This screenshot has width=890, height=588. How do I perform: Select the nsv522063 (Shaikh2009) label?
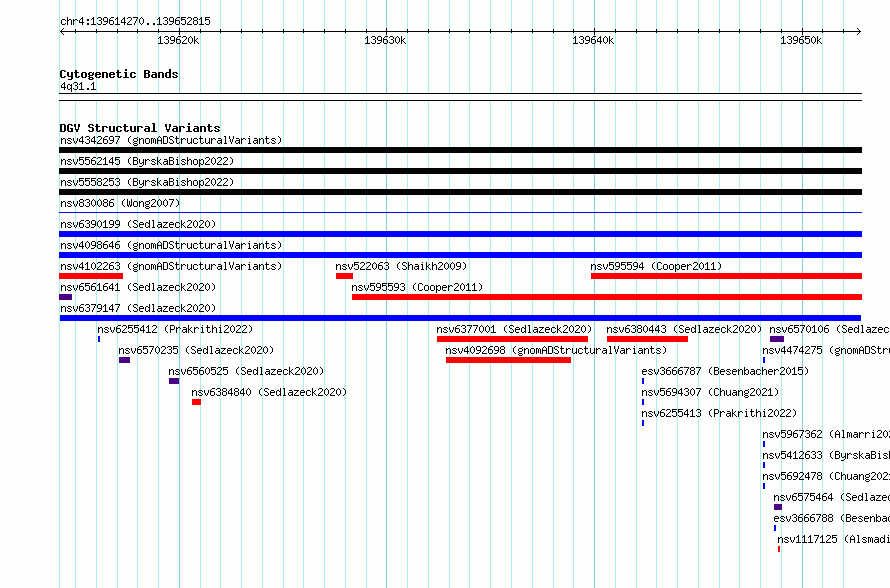[x=401, y=266]
